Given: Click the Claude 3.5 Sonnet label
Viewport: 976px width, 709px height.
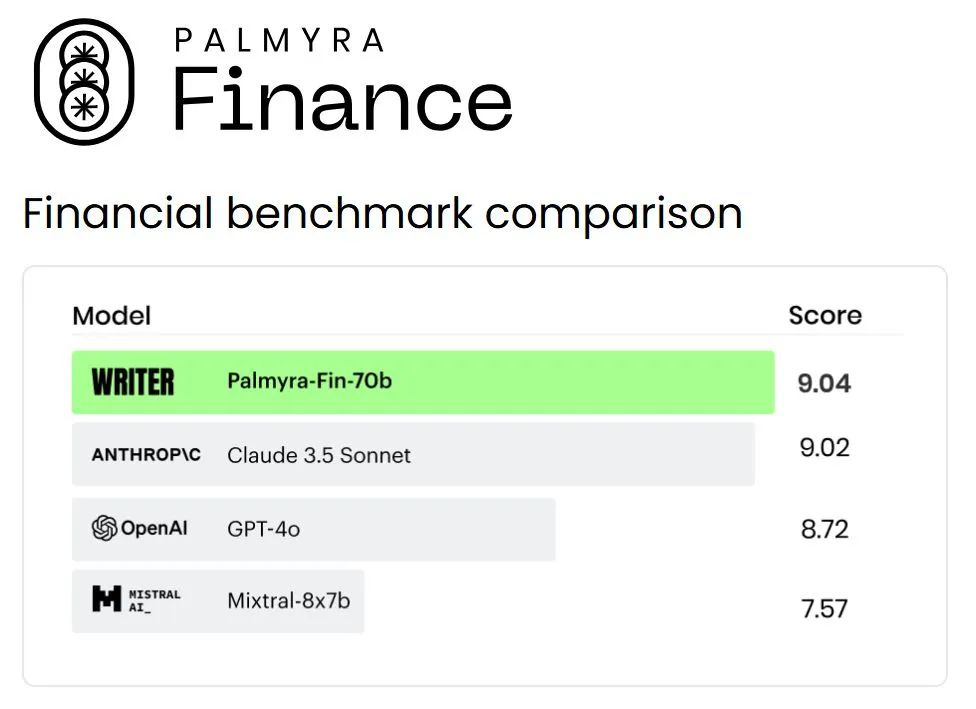Looking at the screenshot, I should 319,455.
